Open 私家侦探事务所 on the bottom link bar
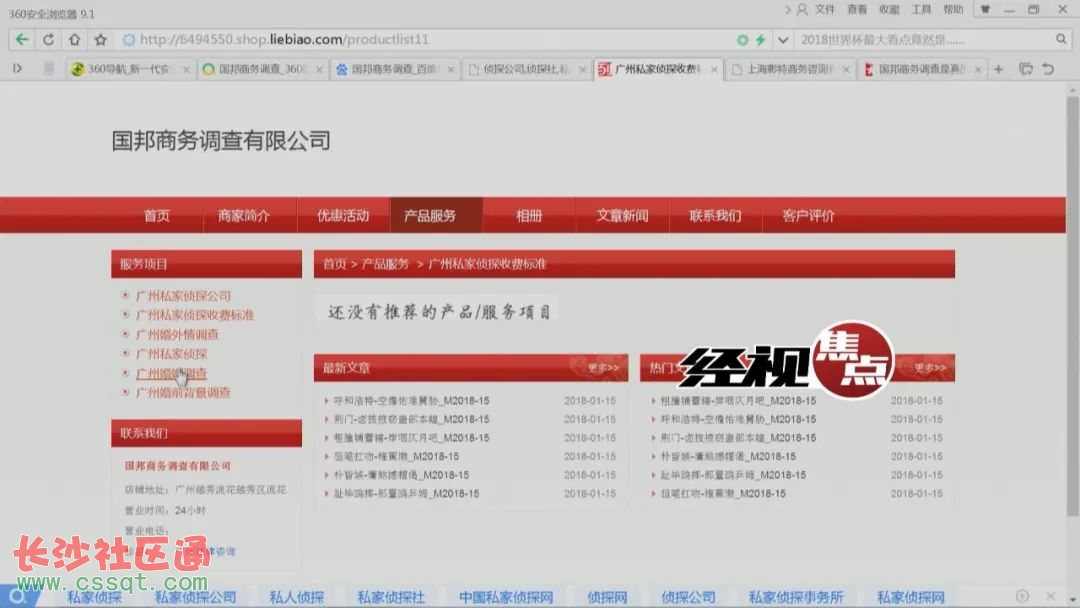 [796, 597]
